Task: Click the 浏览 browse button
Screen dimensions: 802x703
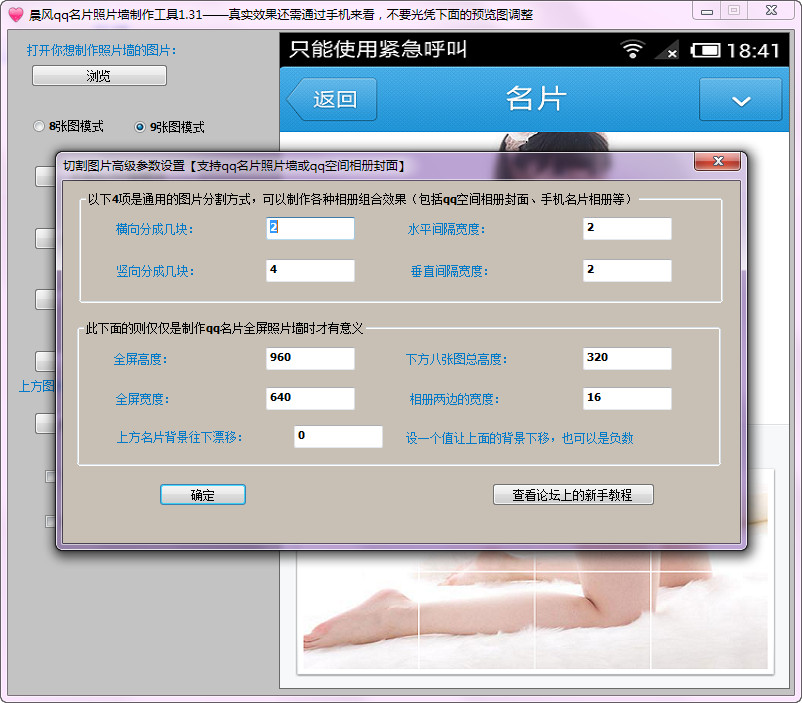Action: pos(99,76)
